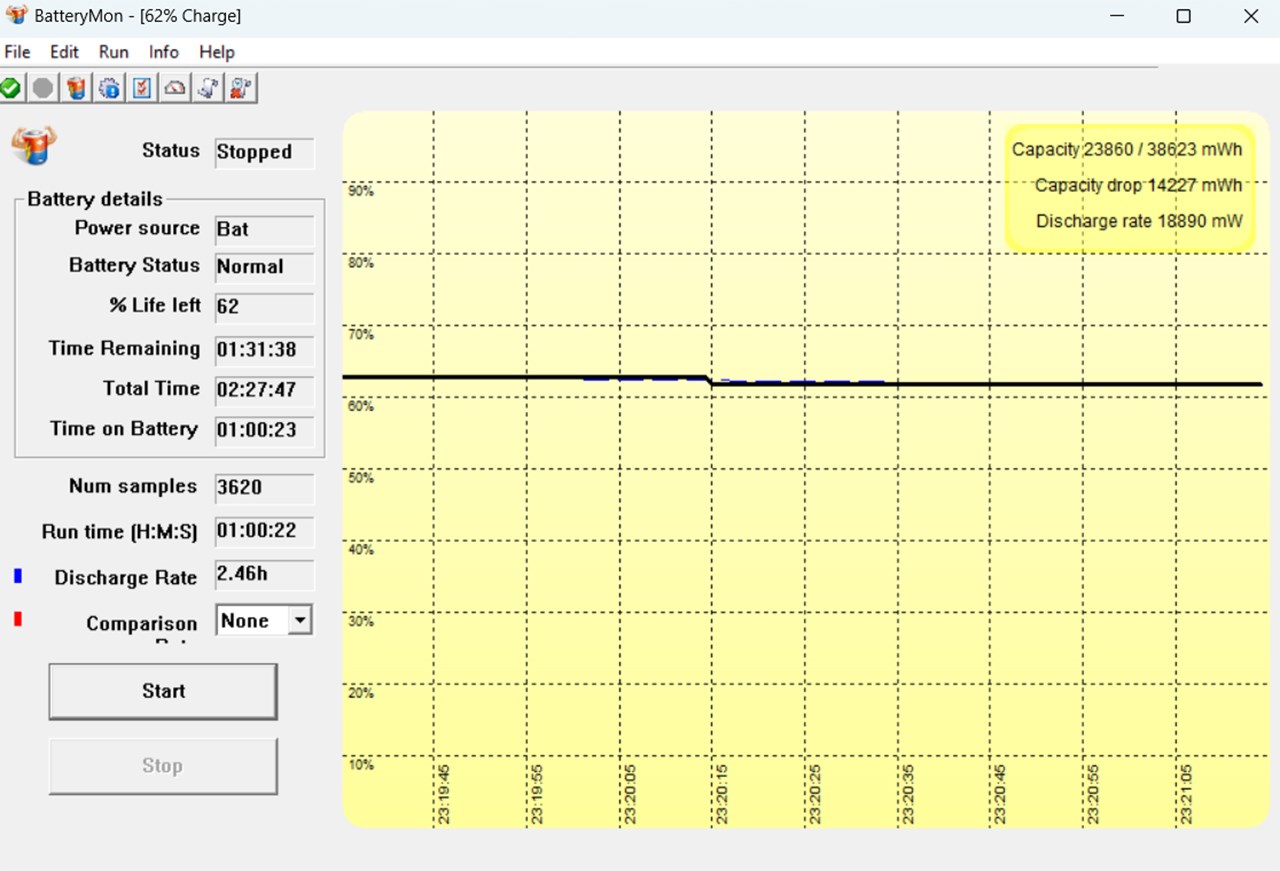The height and width of the screenshot is (871, 1280).
Task: Click the green checkmark start-monitoring toolbar icon
Action: pos(10,89)
